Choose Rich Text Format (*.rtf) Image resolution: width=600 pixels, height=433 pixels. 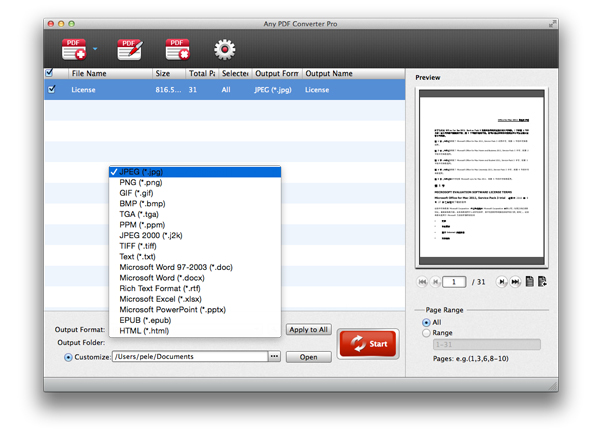195,288
